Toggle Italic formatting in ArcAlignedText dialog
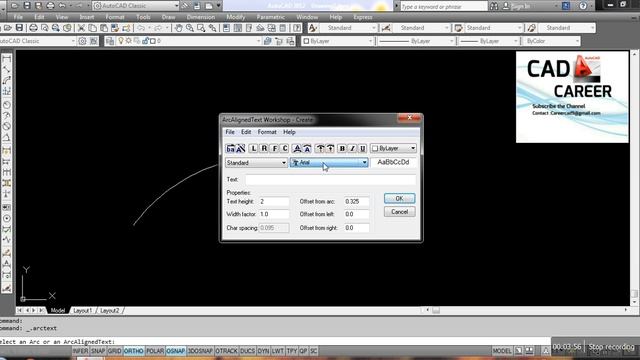The height and width of the screenshot is (360, 640). coord(352,149)
